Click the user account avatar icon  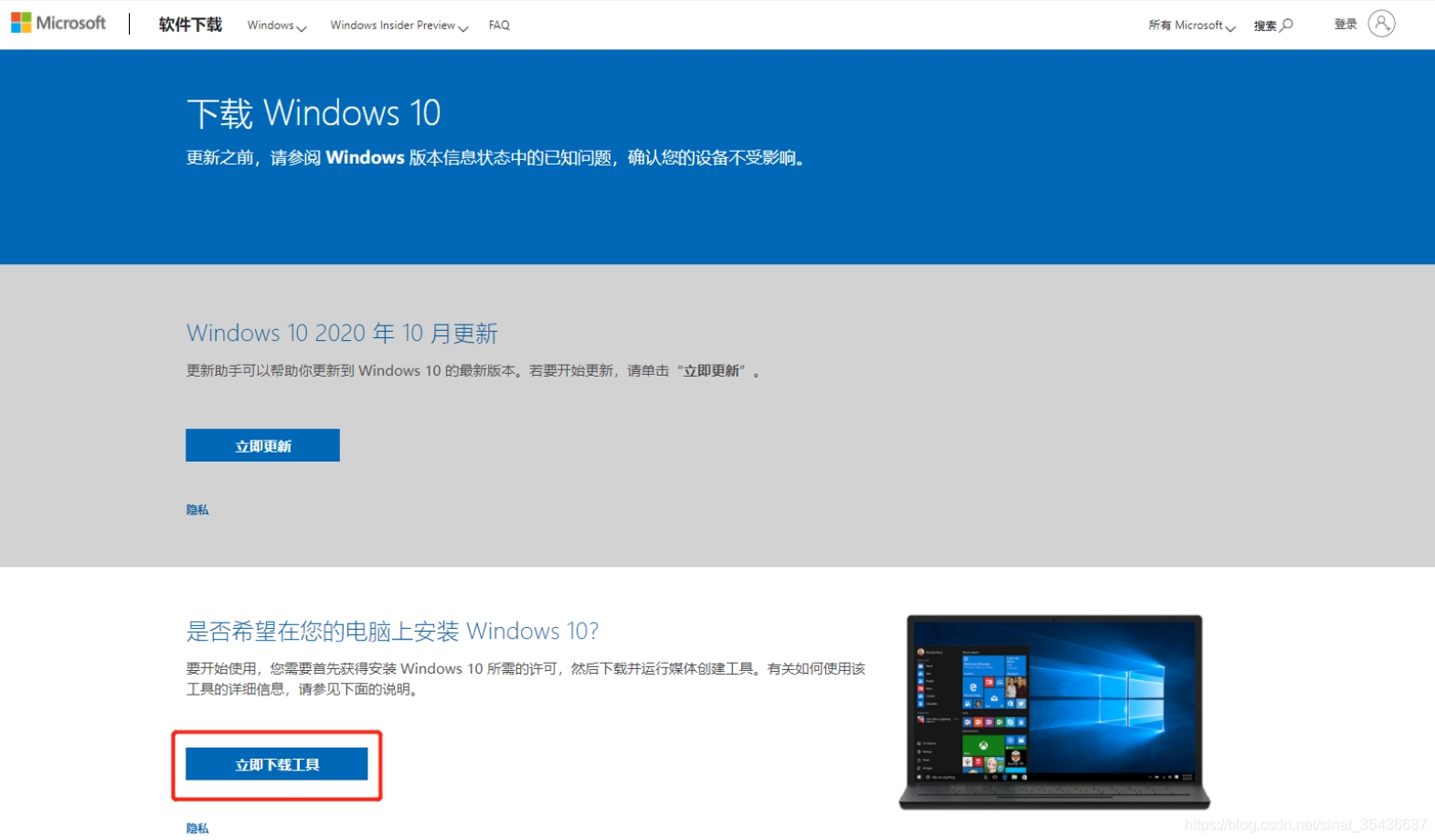coord(1381,24)
